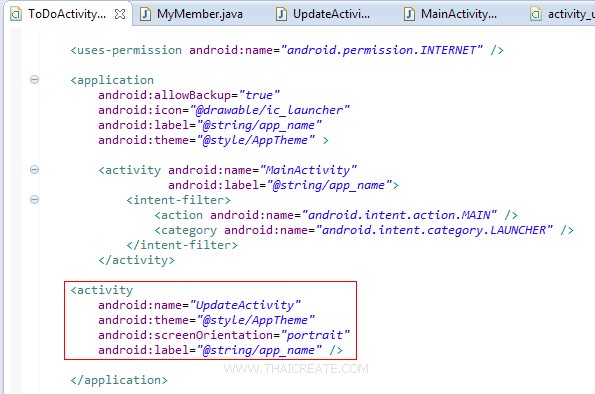Viewport: 595px width, 394px height.
Task: Switch to the ToDoActivity tab
Action: pyautogui.click(x=67, y=14)
